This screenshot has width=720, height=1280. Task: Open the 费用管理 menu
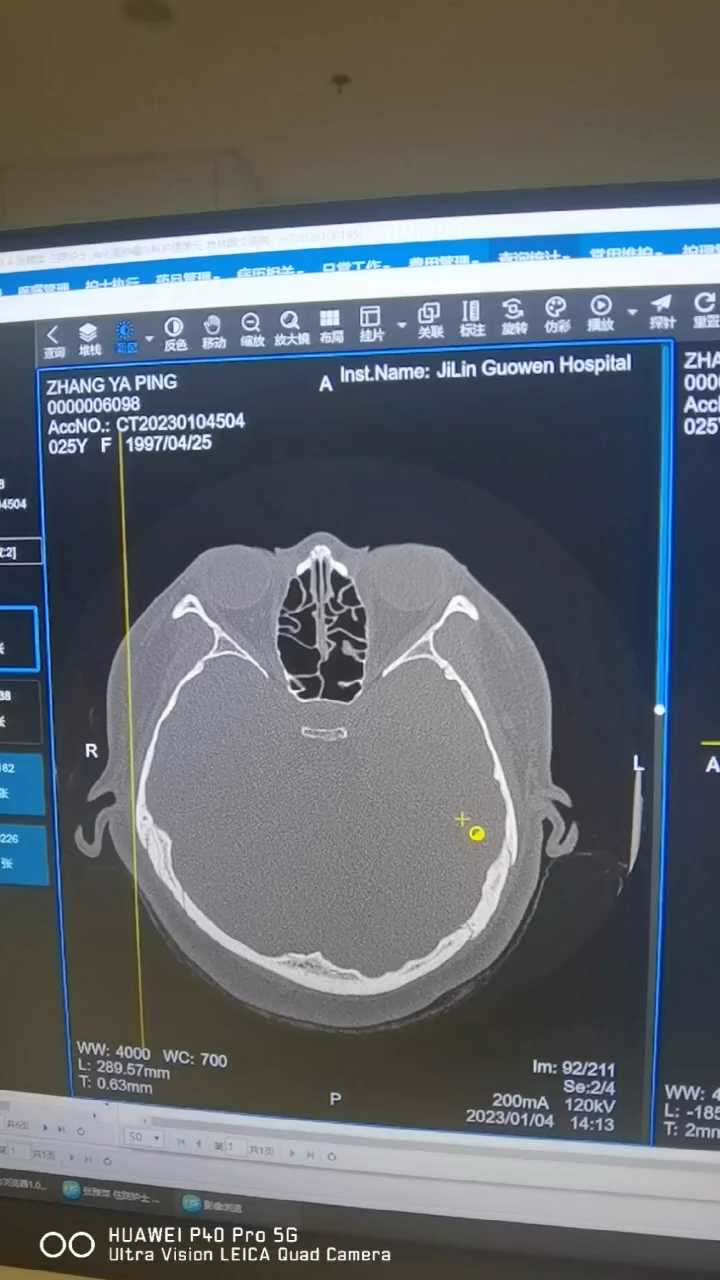tap(443, 262)
